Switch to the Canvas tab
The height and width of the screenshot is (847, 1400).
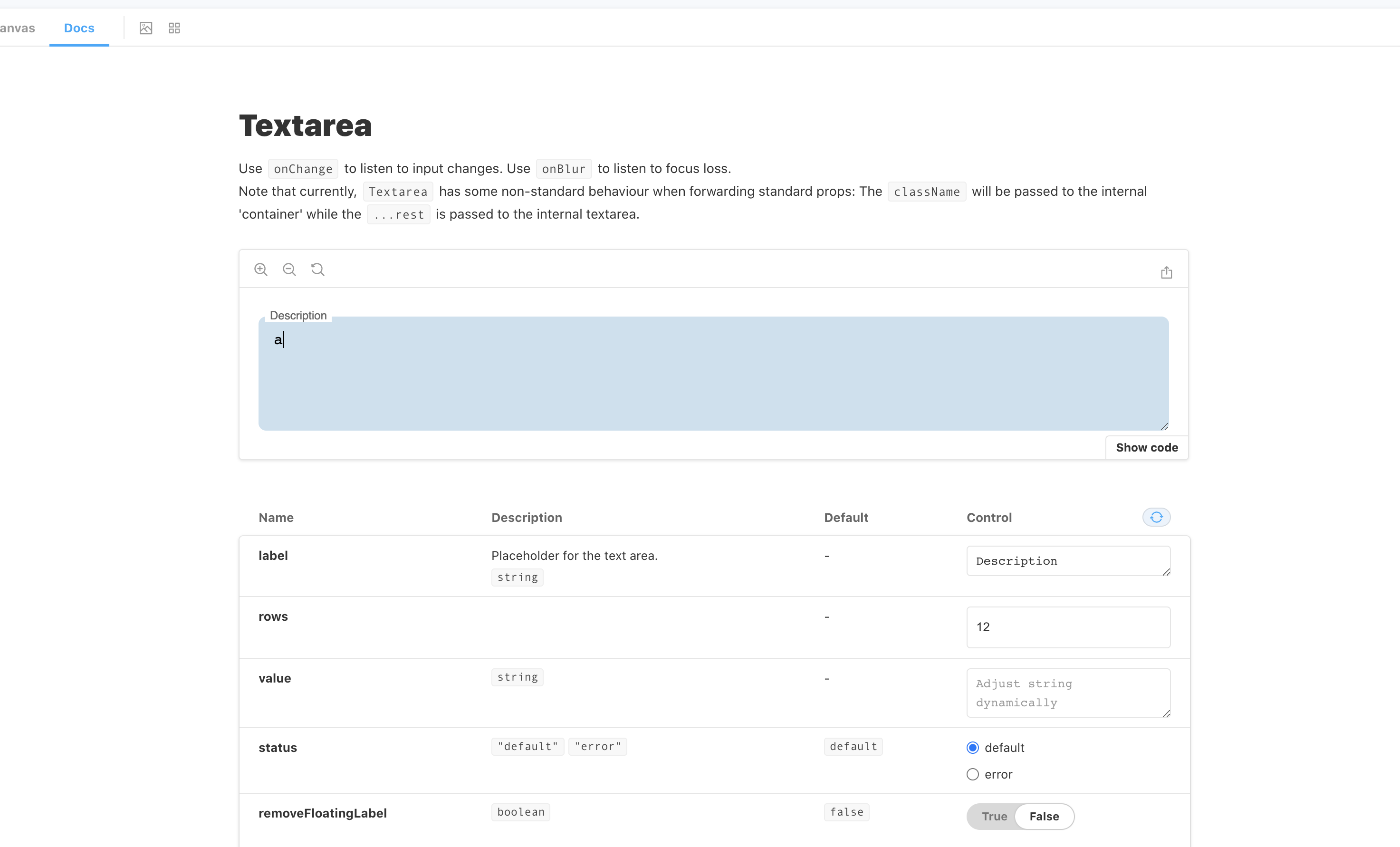click(17, 27)
